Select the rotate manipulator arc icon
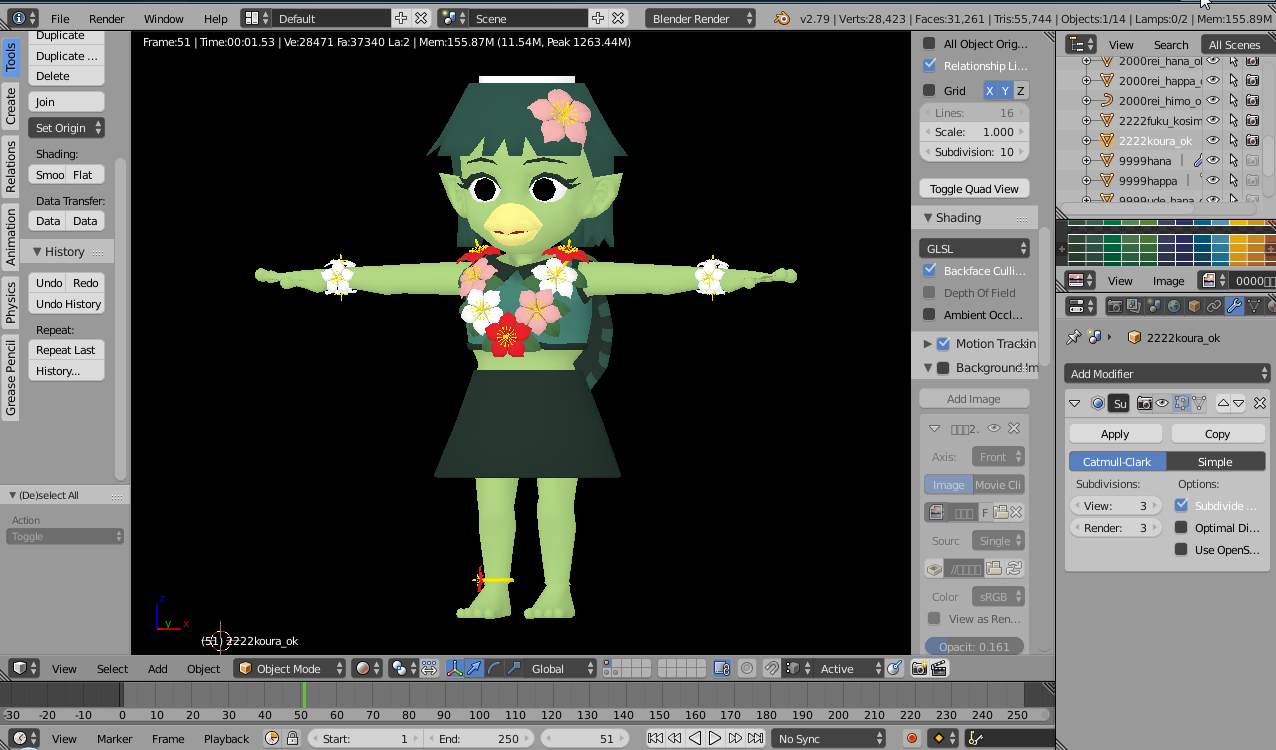Viewport: 1276px width, 750px height. tap(494, 668)
